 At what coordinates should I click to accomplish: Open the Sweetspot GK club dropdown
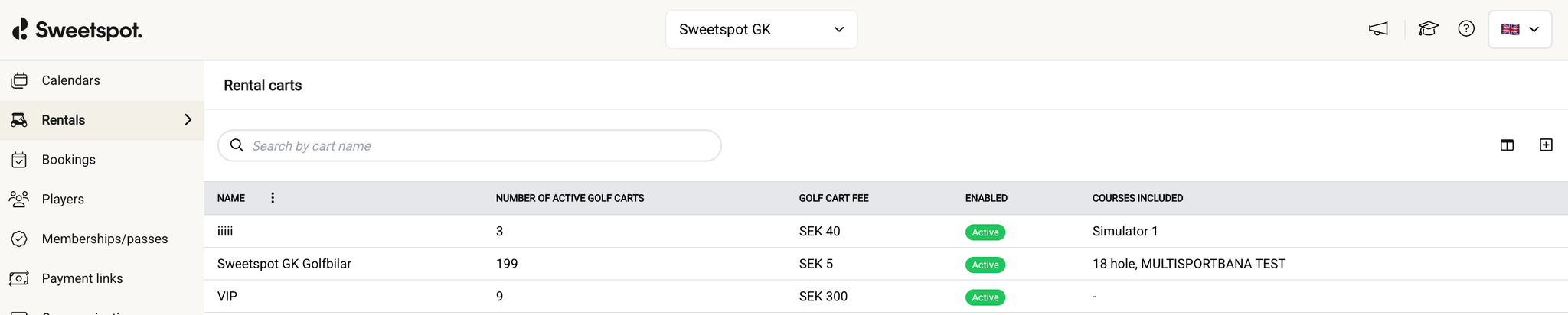tap(761, 30)
